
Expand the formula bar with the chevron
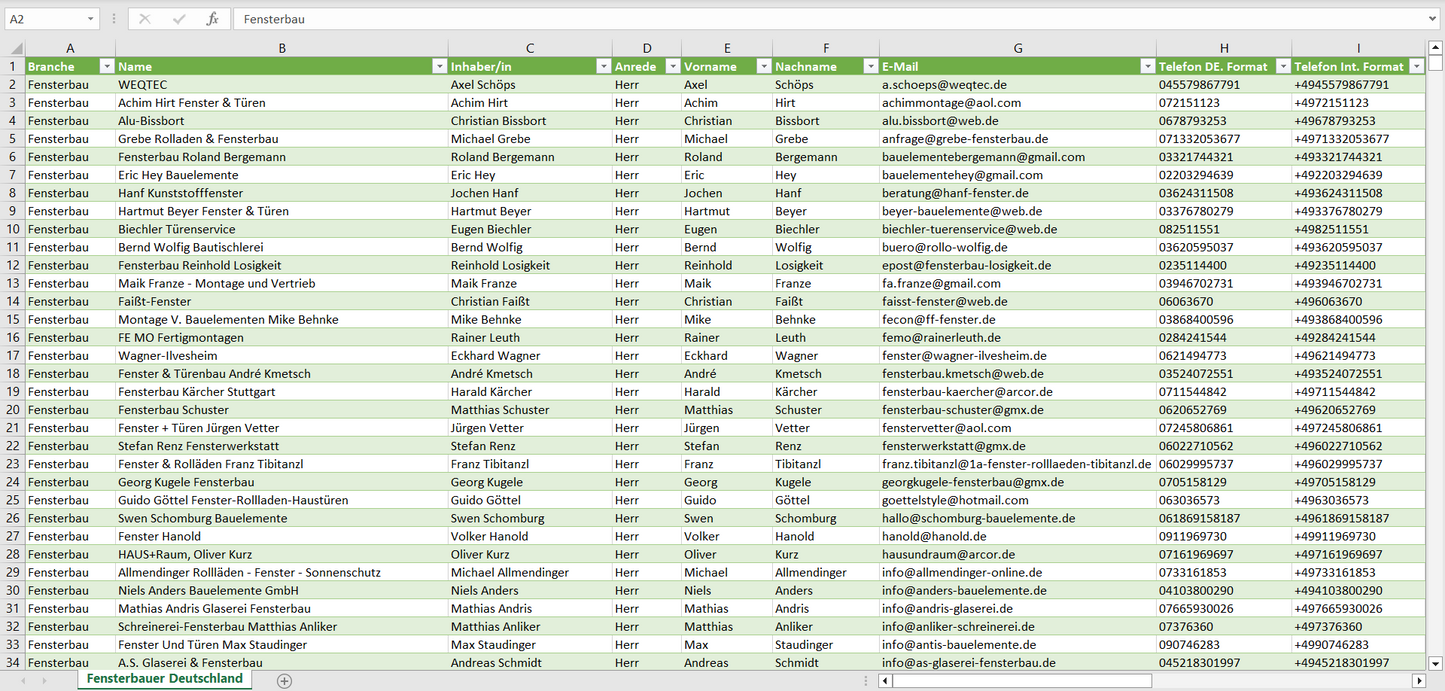1433,19
